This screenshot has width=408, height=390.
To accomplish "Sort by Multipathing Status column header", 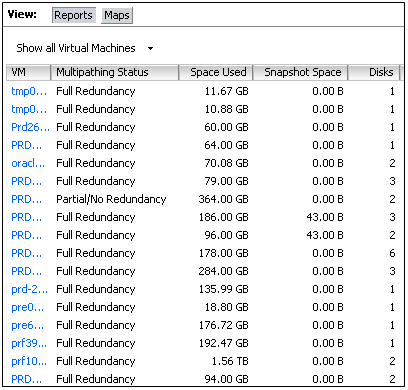I will [x=114, y=72].
